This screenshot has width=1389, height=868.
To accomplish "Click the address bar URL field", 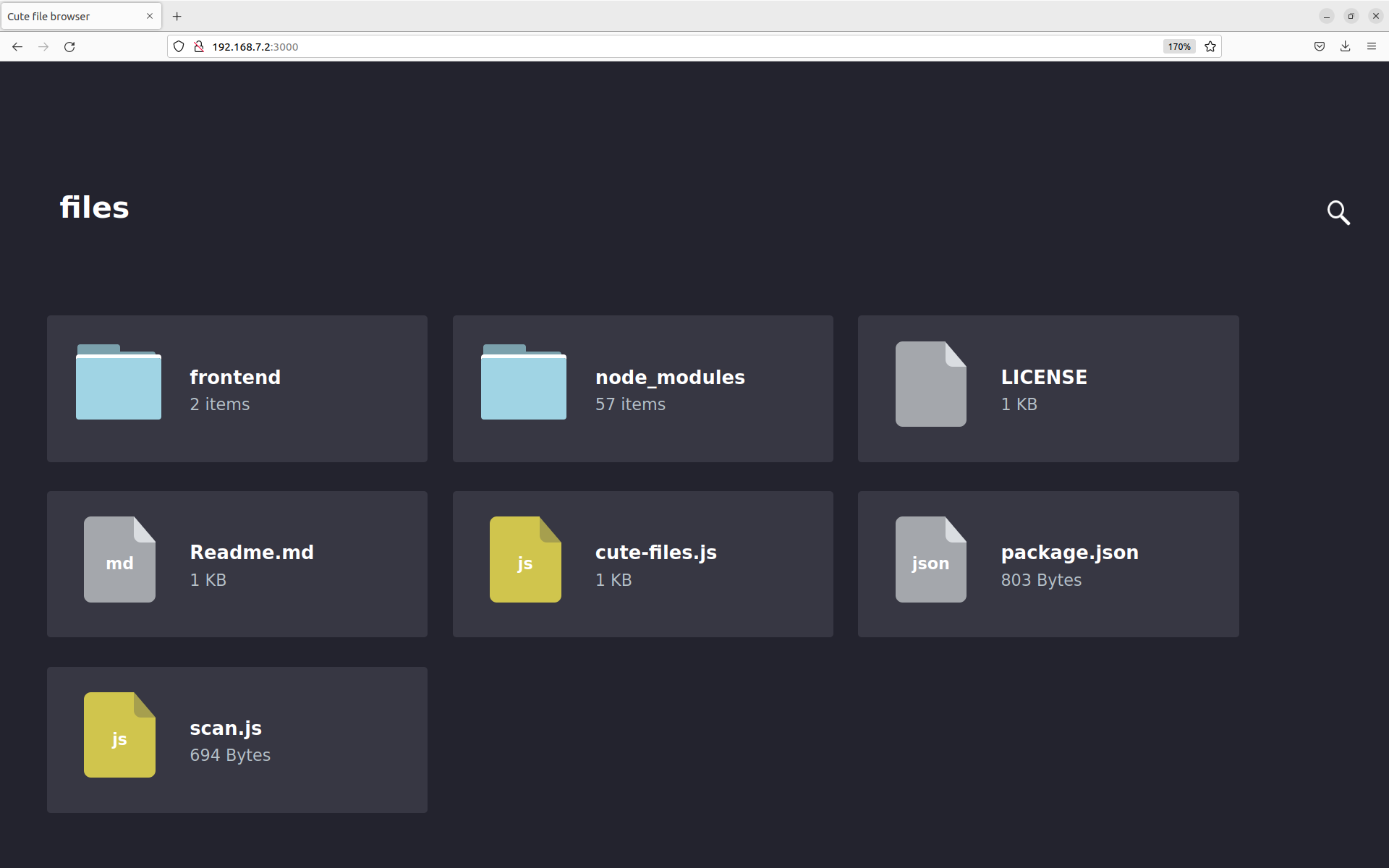I will coord(651,47).
